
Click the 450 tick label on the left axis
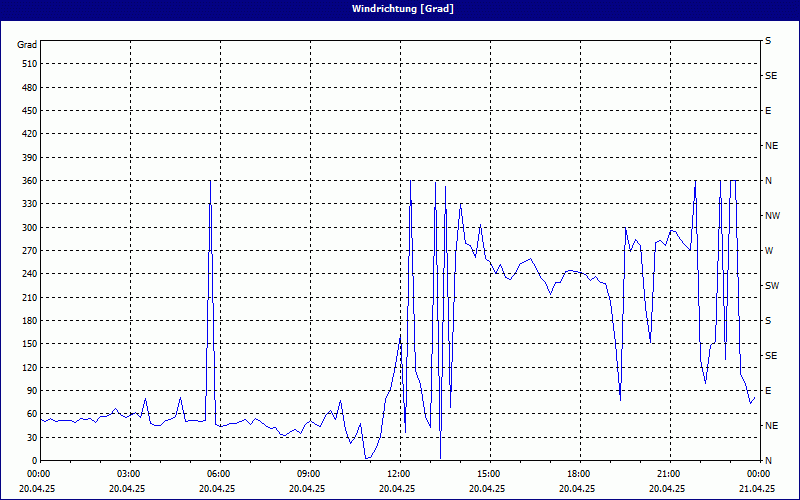(27, 111)
